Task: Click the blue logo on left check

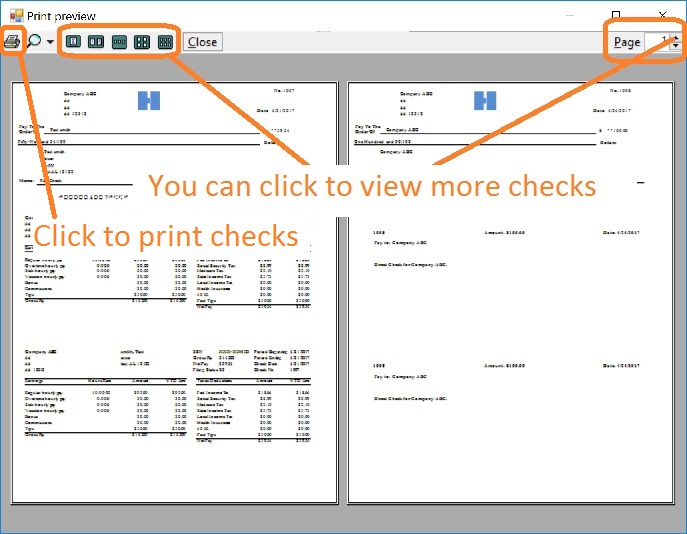Action: (x=148, y=99)
